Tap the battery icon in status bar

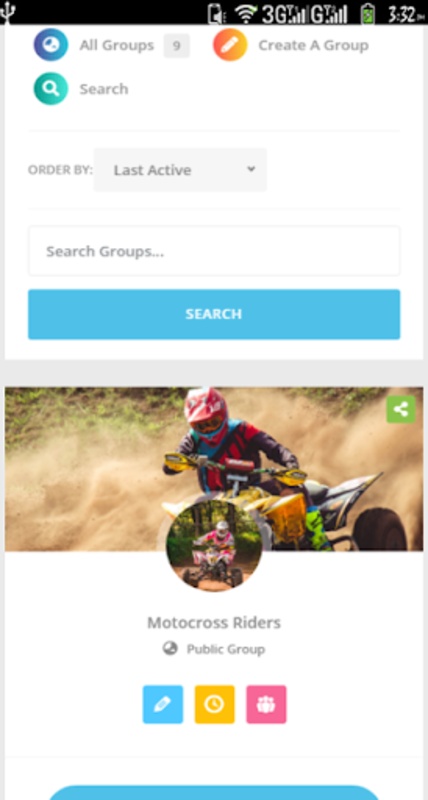pyautogui.click(x=367, y=13)
